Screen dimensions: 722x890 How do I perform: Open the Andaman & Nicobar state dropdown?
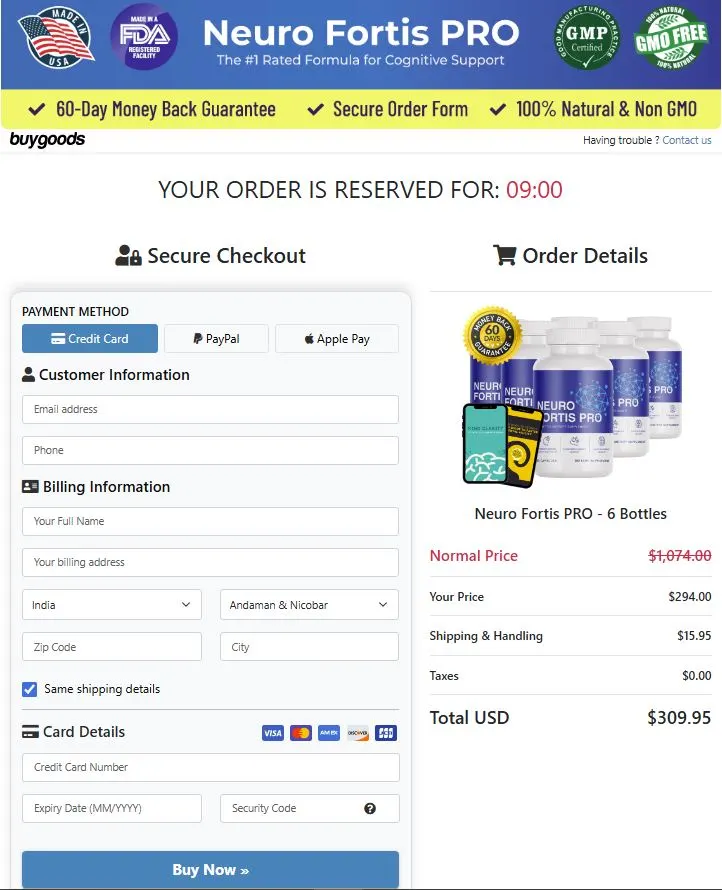[309, 604]
